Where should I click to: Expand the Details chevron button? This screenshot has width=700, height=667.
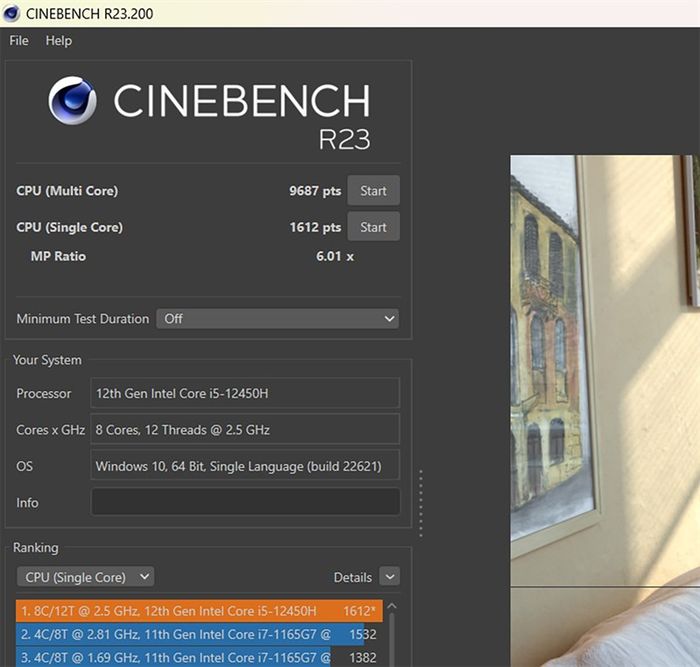pos(389,577)
